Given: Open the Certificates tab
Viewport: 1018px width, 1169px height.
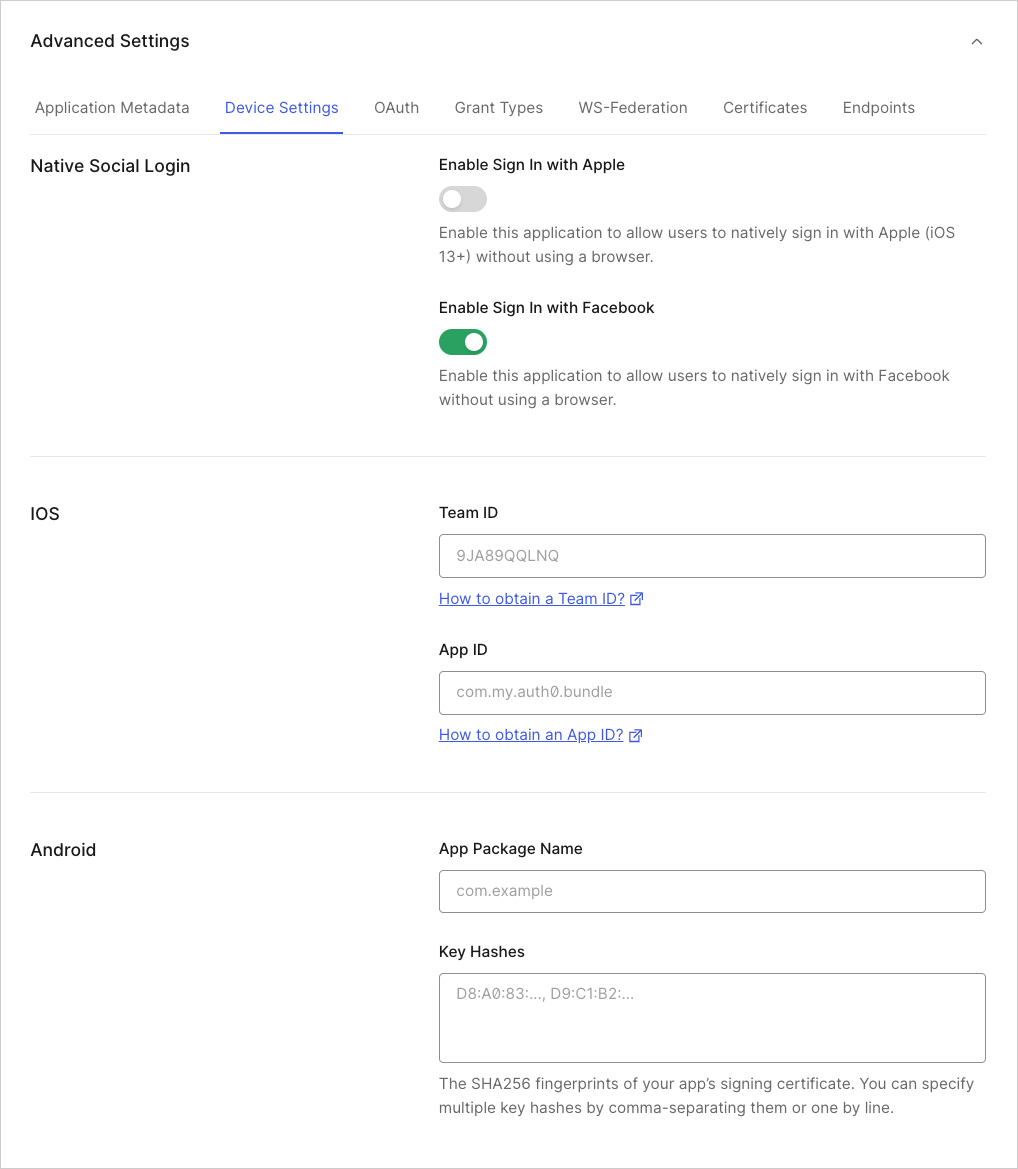Looking at the screenshot, I should coord(764,107).
